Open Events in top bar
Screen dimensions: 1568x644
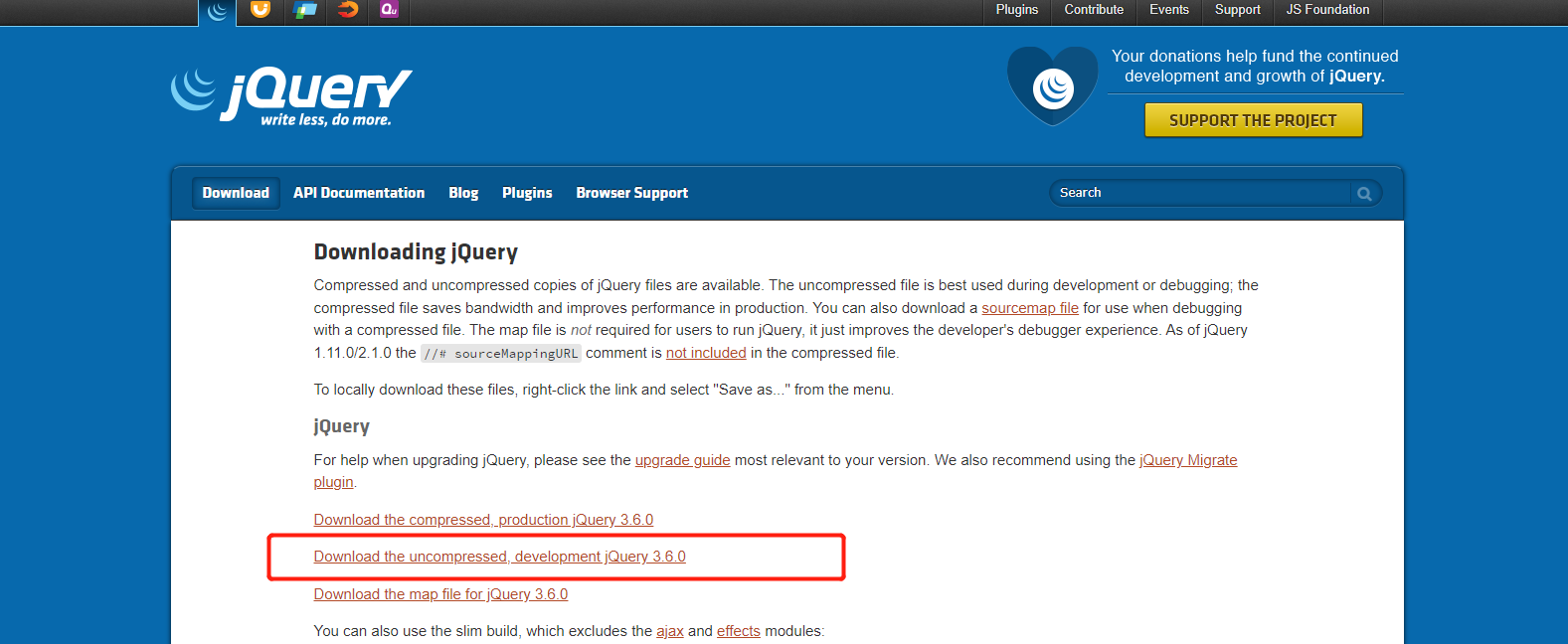(x=1169, y=10)
